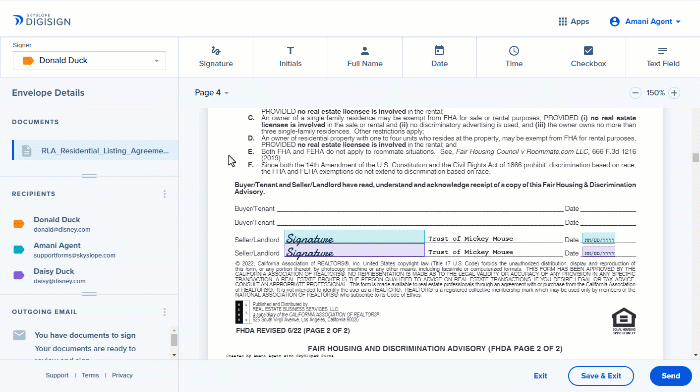700x392 pixels.
Task: Select the teal Signature field on document
Action: coord(354,237)
